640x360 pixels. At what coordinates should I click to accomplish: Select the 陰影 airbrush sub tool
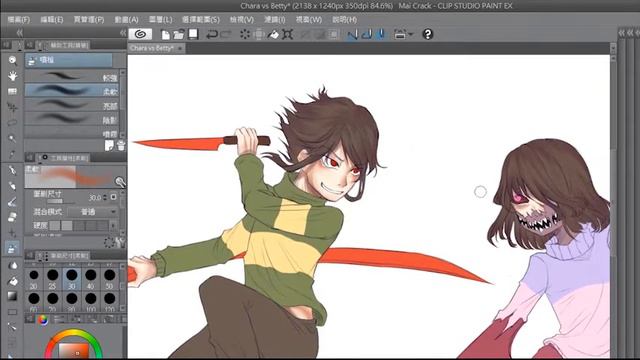(72, 119)
